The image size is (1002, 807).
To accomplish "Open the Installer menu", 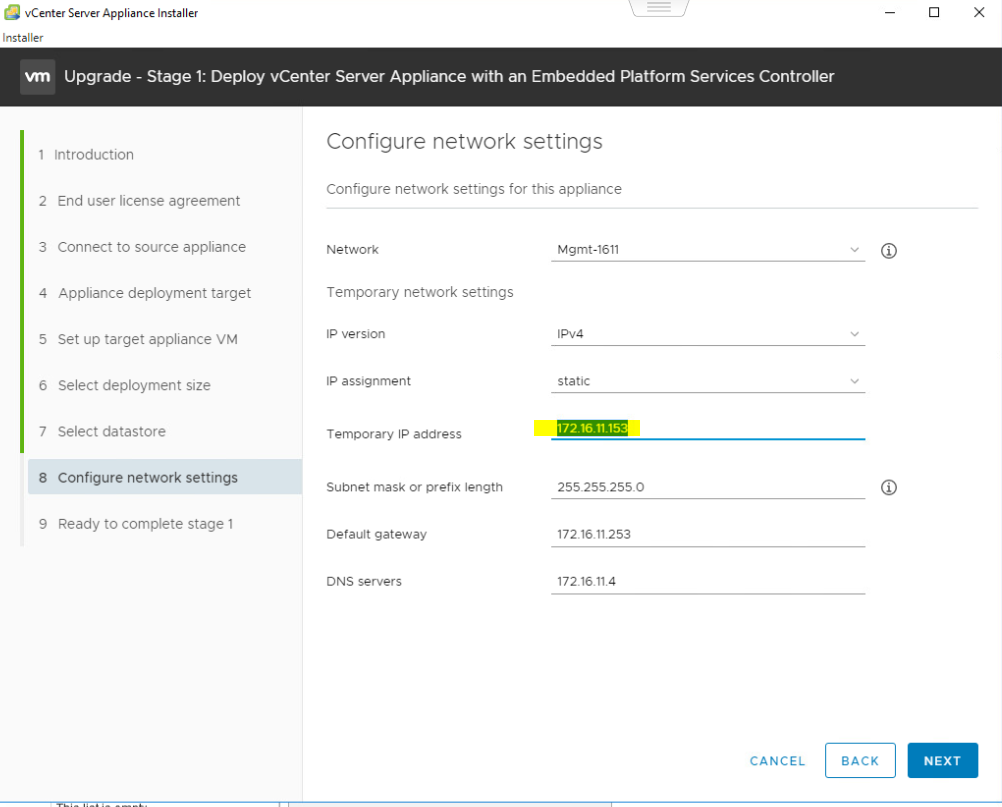I will coord(22,38).
